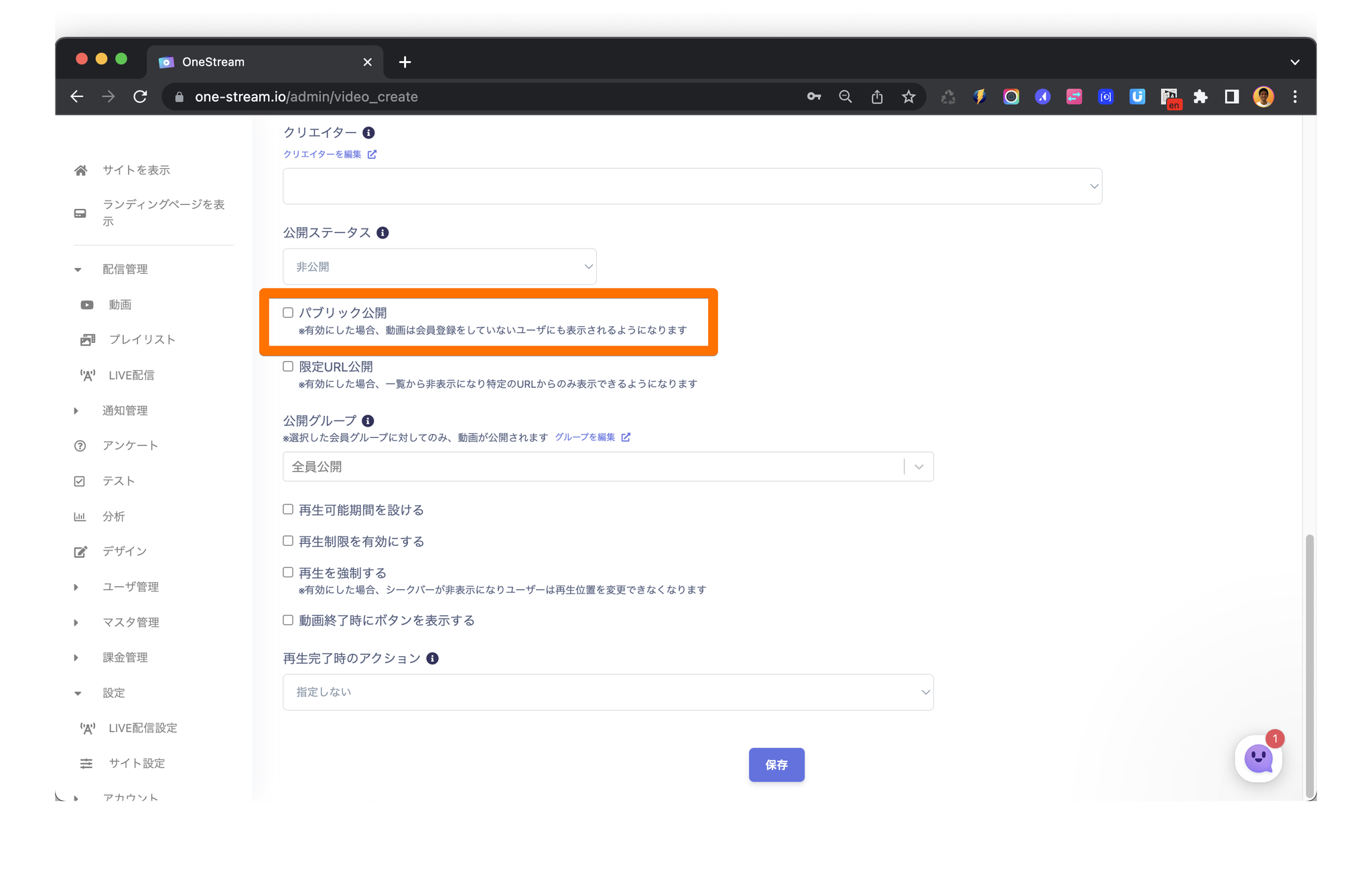Click the 公開ステータス info icon
This screenshot has height=874, width=1372.
[x=383, y=233]
